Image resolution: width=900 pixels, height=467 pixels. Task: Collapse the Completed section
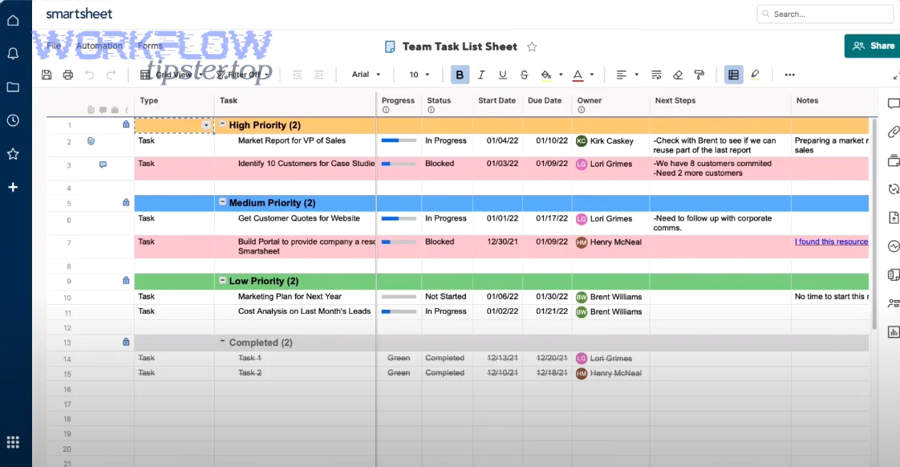[x=223, y=341]
